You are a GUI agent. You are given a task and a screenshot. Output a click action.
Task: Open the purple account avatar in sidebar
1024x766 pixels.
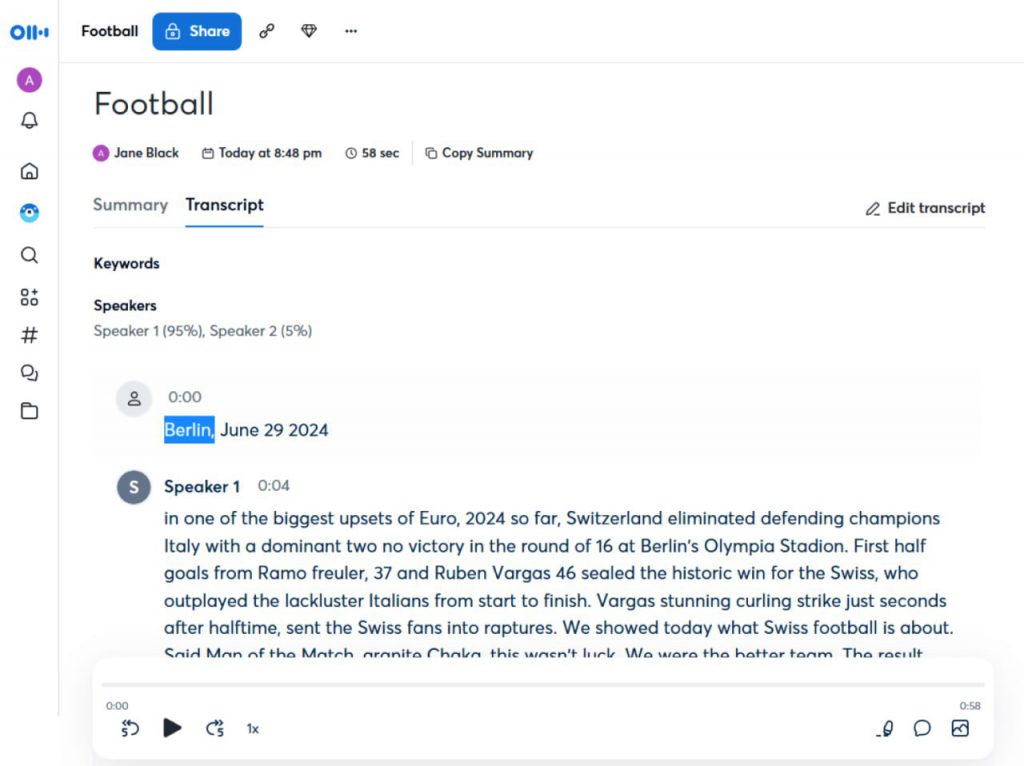(x=29, y=80)
